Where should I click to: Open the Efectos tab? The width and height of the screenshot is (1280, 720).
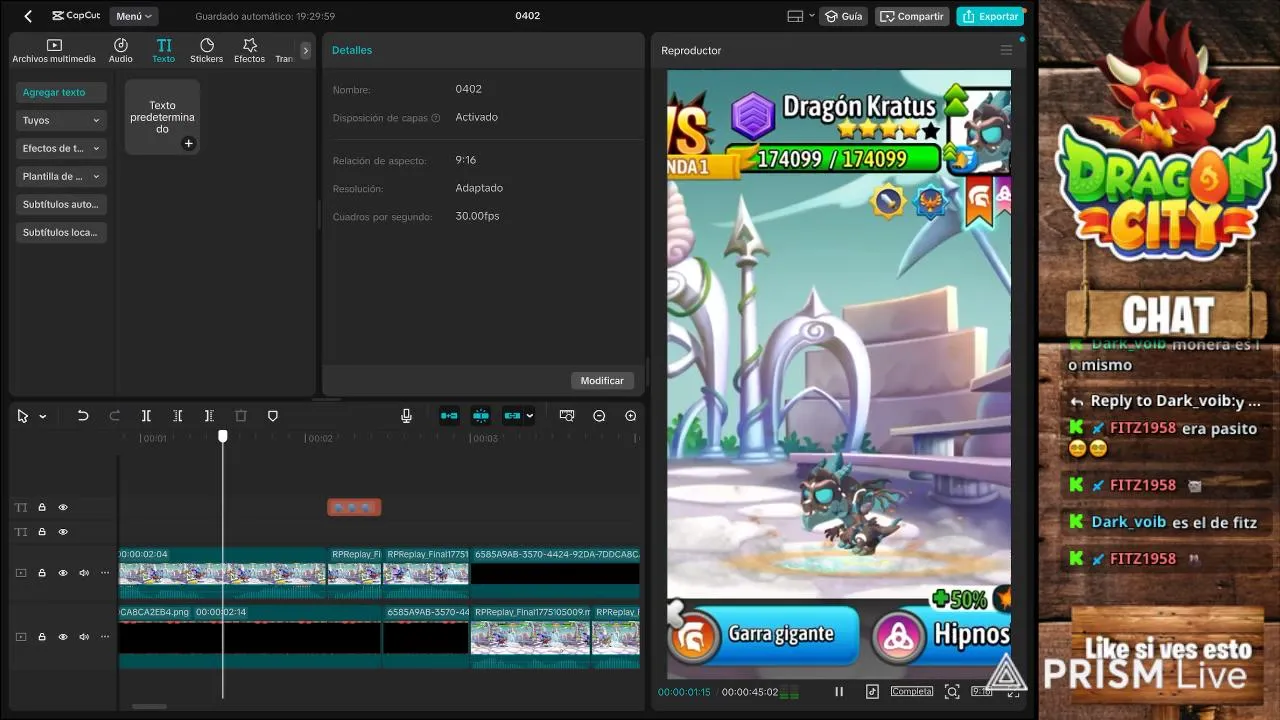coord(250,51)
